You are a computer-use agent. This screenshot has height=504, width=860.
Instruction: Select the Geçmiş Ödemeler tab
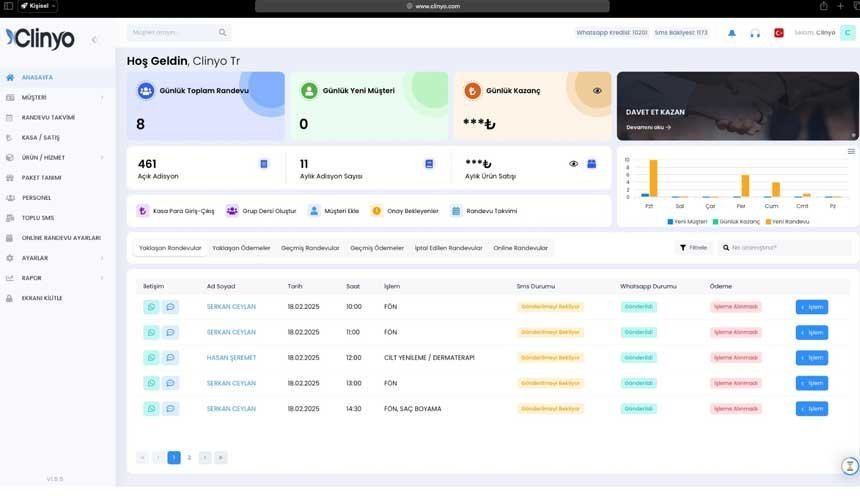tap(377, 248)
